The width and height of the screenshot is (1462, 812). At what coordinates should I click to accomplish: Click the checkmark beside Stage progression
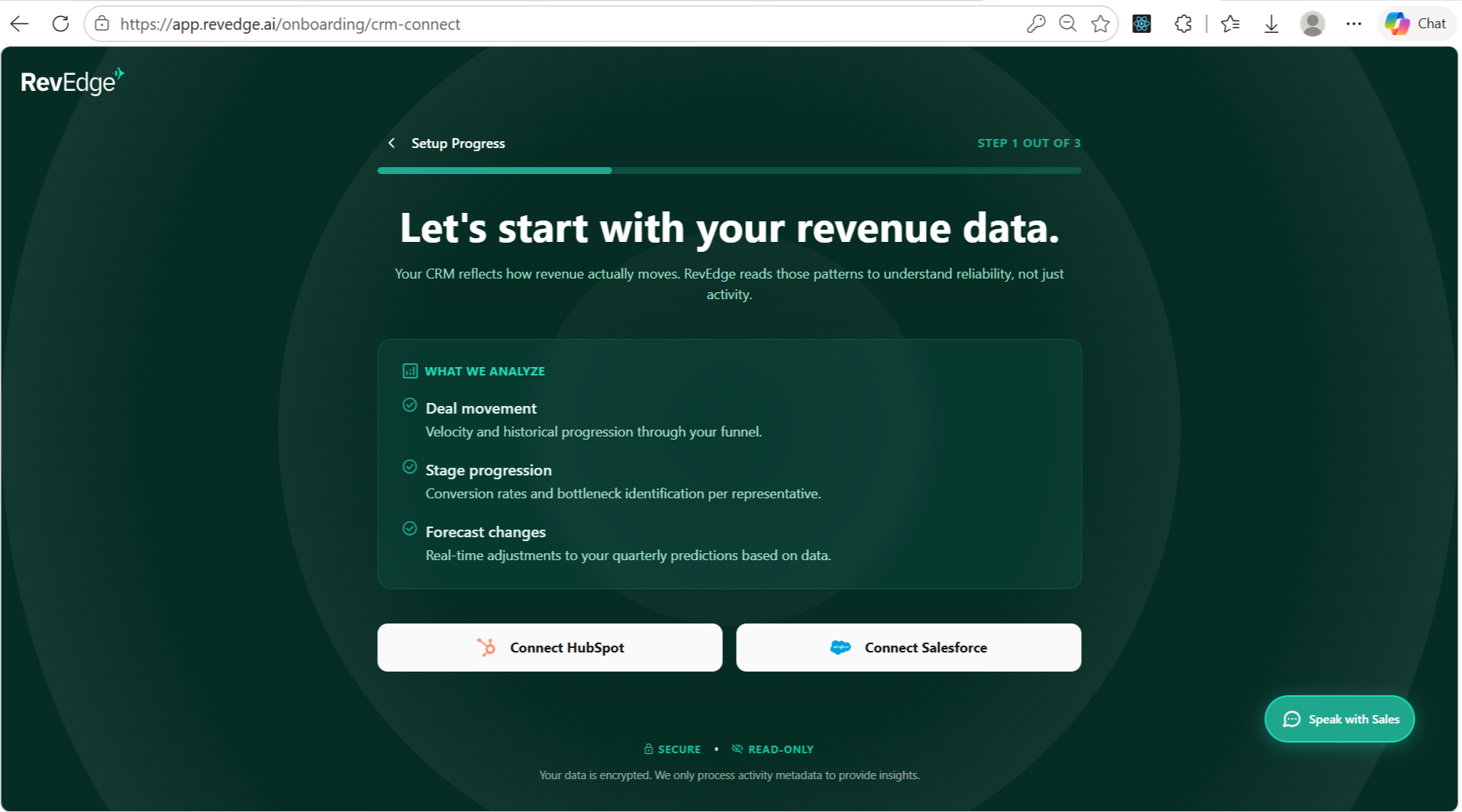click(410, 466)
